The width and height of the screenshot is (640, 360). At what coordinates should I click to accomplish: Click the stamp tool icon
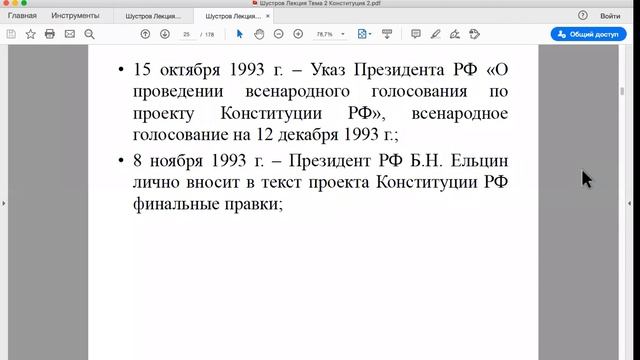474,34
